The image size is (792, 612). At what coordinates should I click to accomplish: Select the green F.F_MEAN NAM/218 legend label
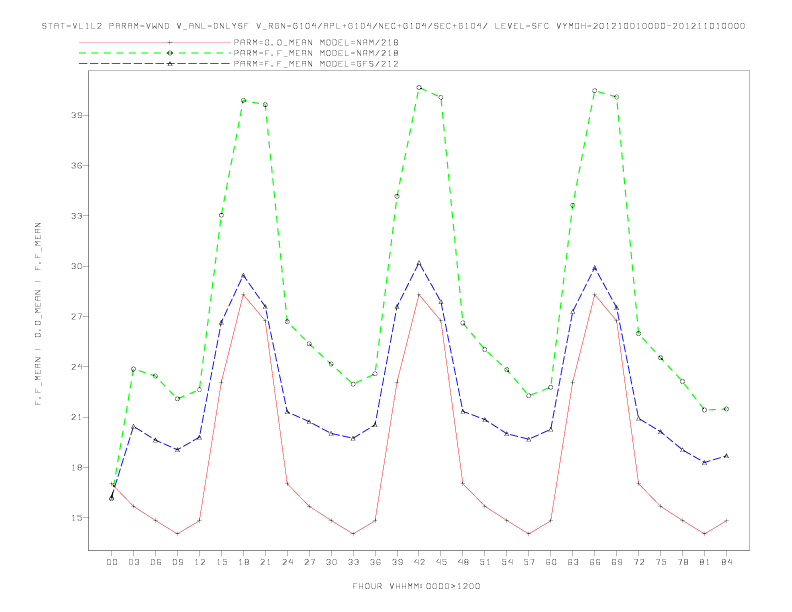316,53
